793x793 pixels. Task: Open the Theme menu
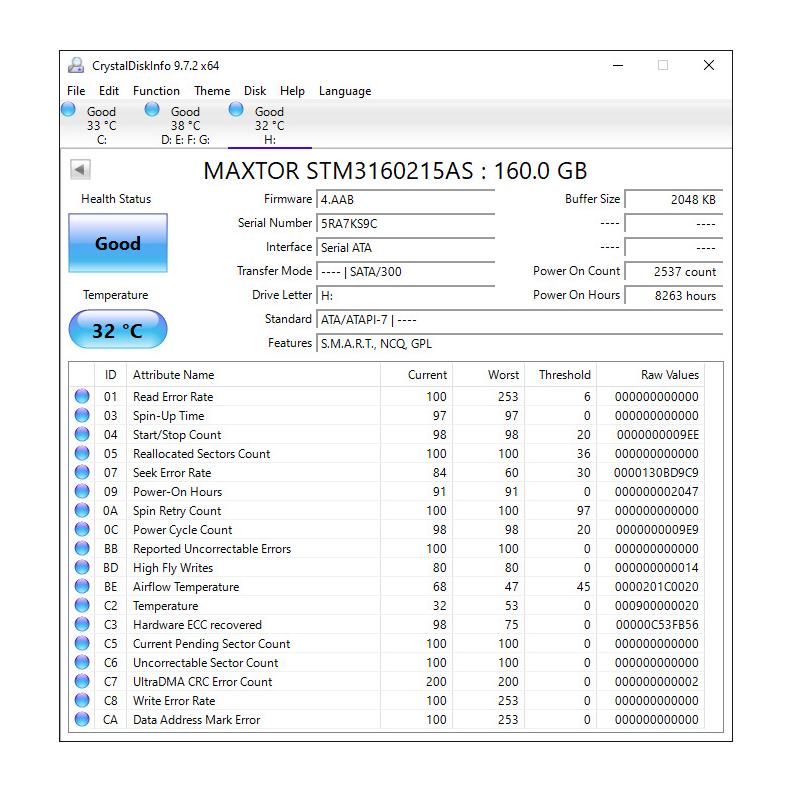212,91
